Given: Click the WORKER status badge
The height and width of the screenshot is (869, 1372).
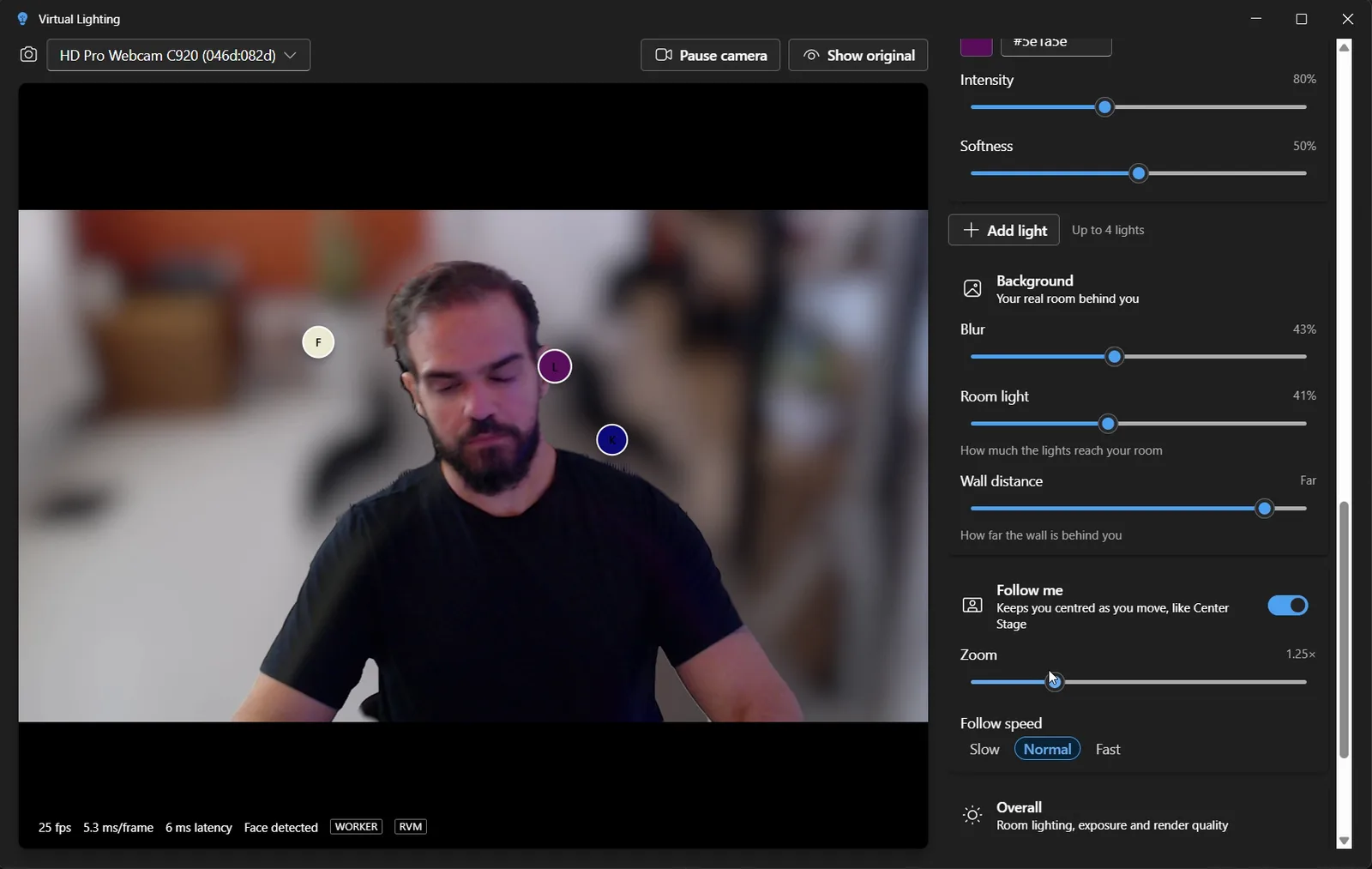Looking at the screenshot, I should coord(356,827).
